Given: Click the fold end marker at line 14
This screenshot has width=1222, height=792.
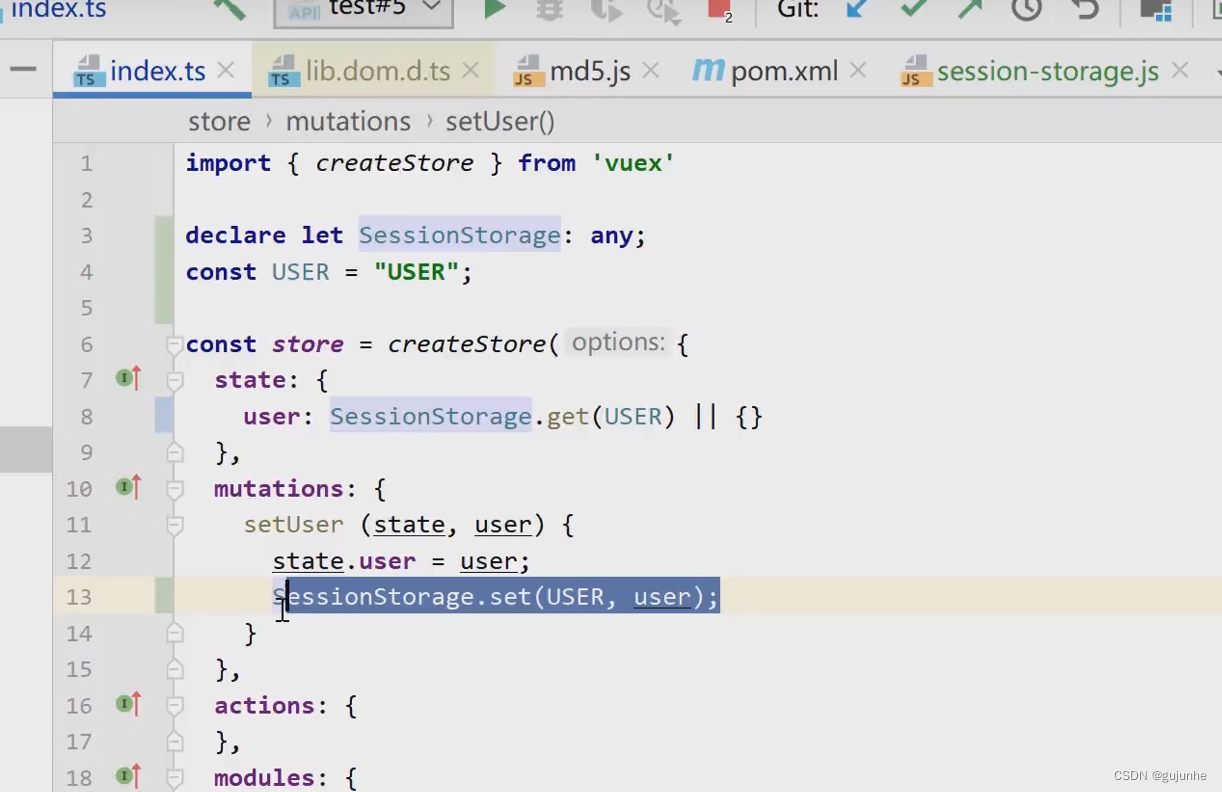Looking at the screenshot, I should [175, 634].
